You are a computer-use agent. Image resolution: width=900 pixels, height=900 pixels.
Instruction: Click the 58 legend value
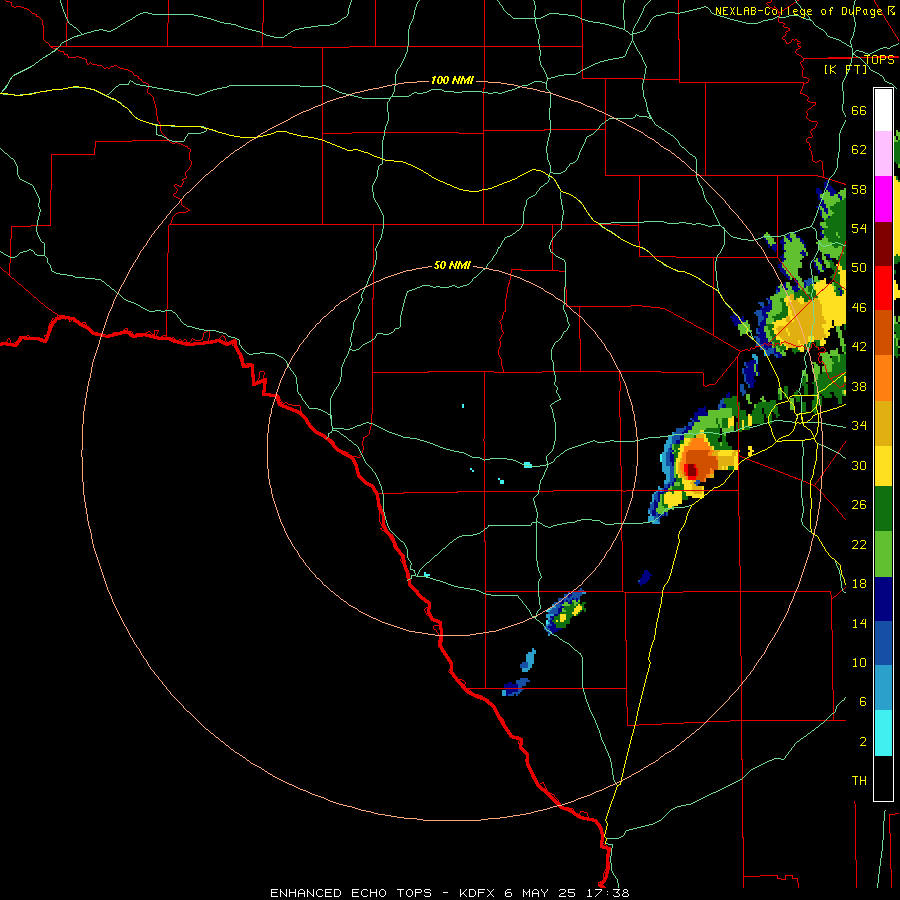pyautogui.click(x=859, y=189)
